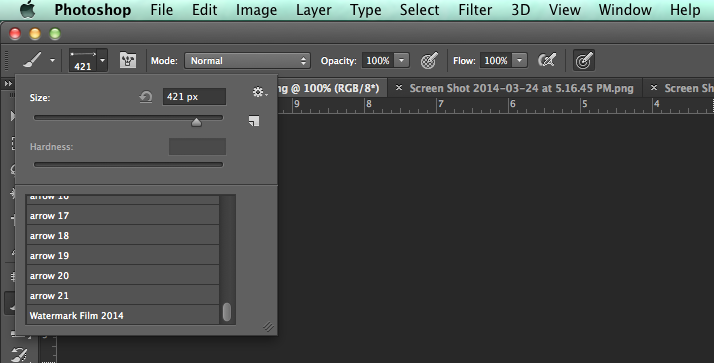Toggle pressure for size icon
The width and height of the screenshot is (714, 363).
584,60
